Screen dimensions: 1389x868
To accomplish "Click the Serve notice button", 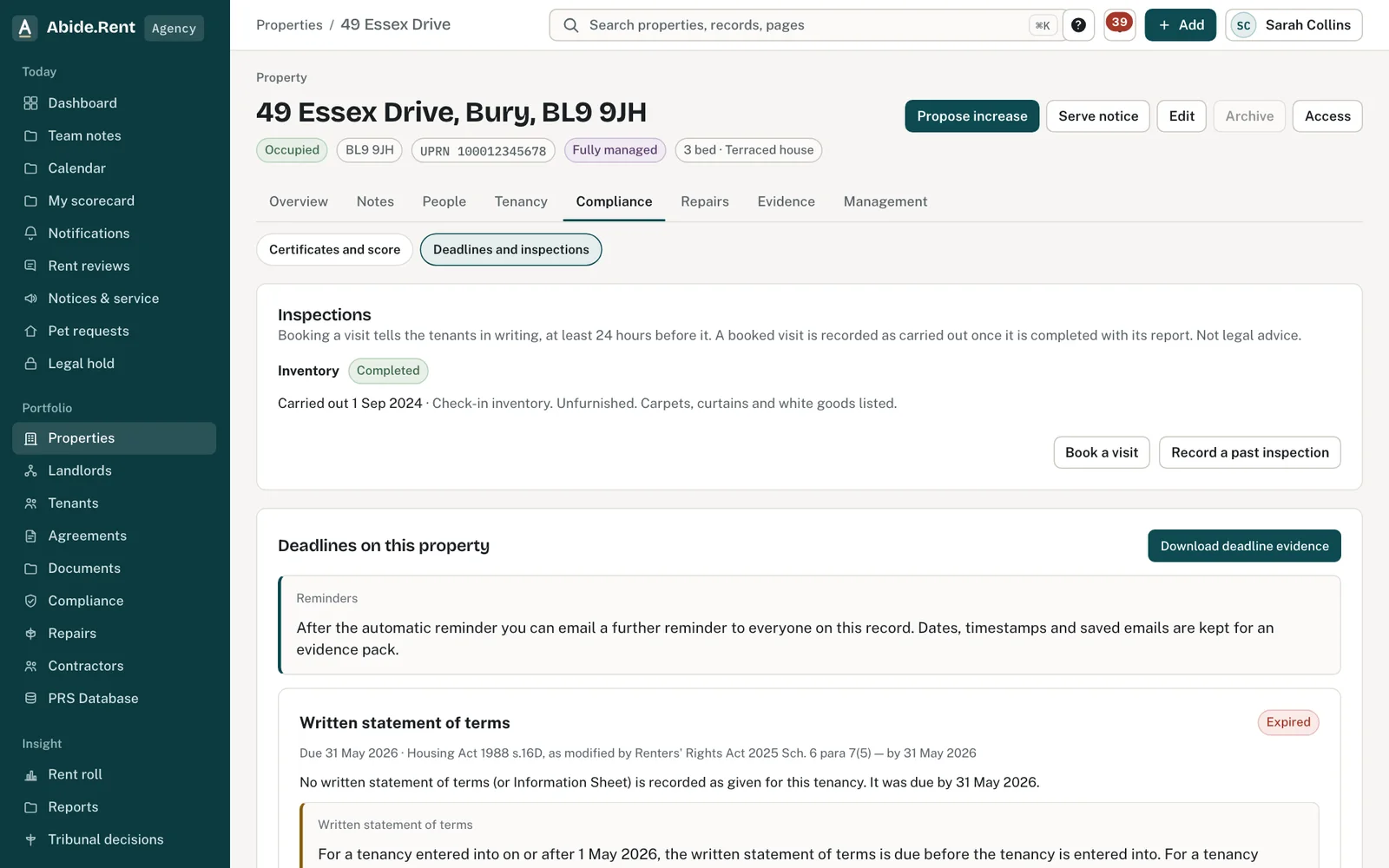I will [x=1098, y=116].
